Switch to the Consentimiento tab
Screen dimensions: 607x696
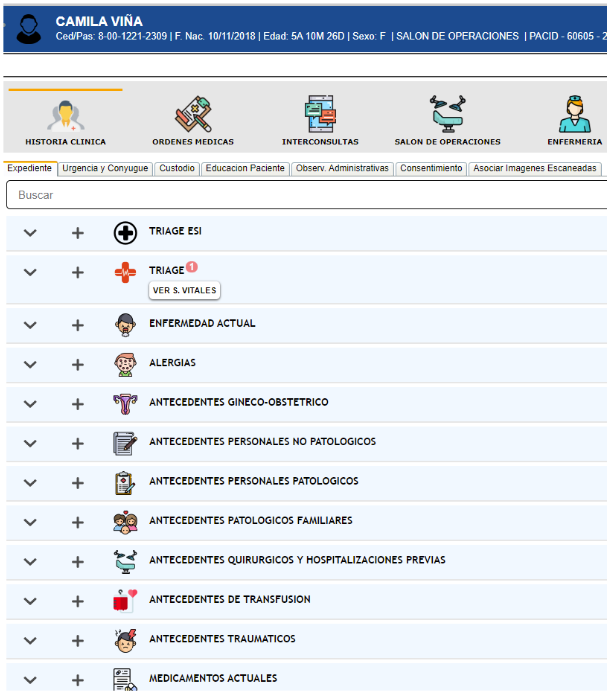click(431, 169)
